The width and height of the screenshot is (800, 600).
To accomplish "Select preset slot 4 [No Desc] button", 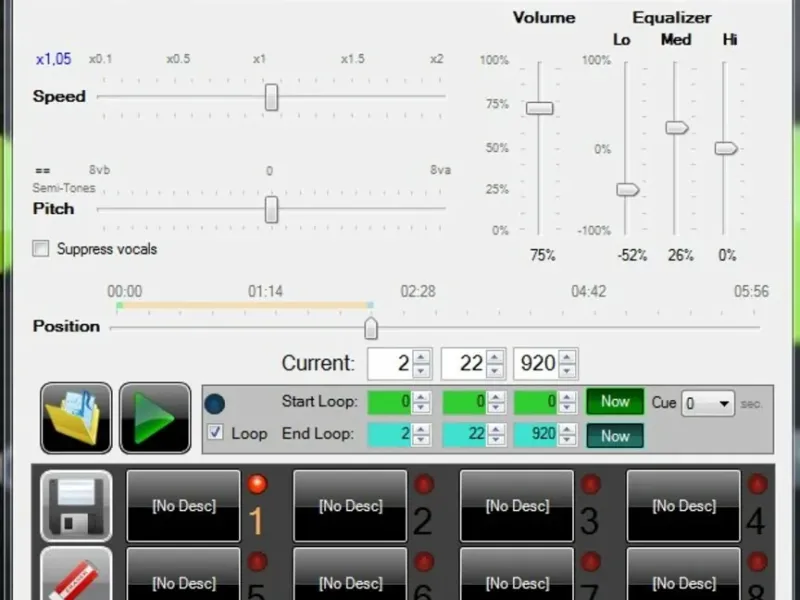I will (684, 506).
